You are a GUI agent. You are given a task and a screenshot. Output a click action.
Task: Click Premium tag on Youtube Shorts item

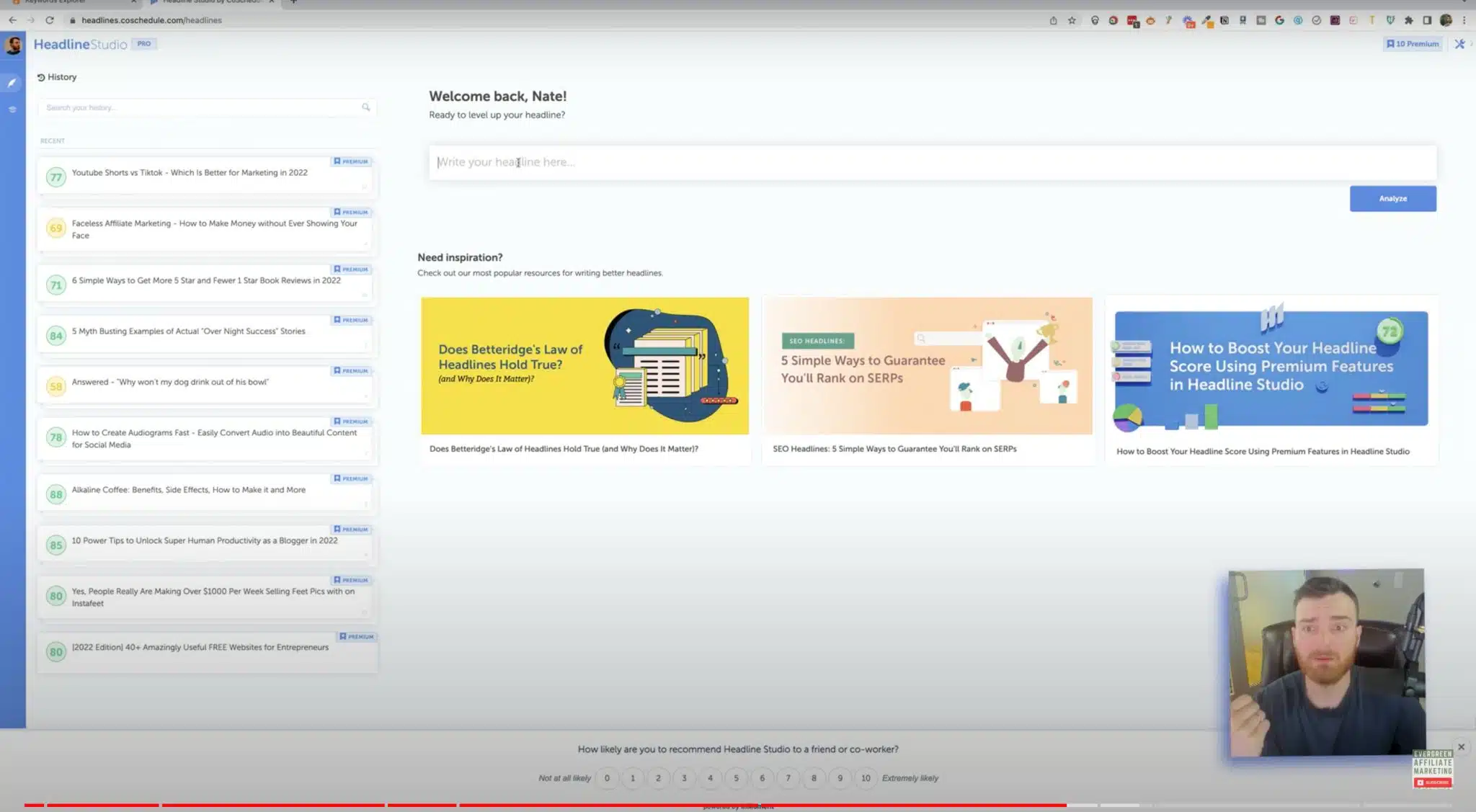pos(351,161)
